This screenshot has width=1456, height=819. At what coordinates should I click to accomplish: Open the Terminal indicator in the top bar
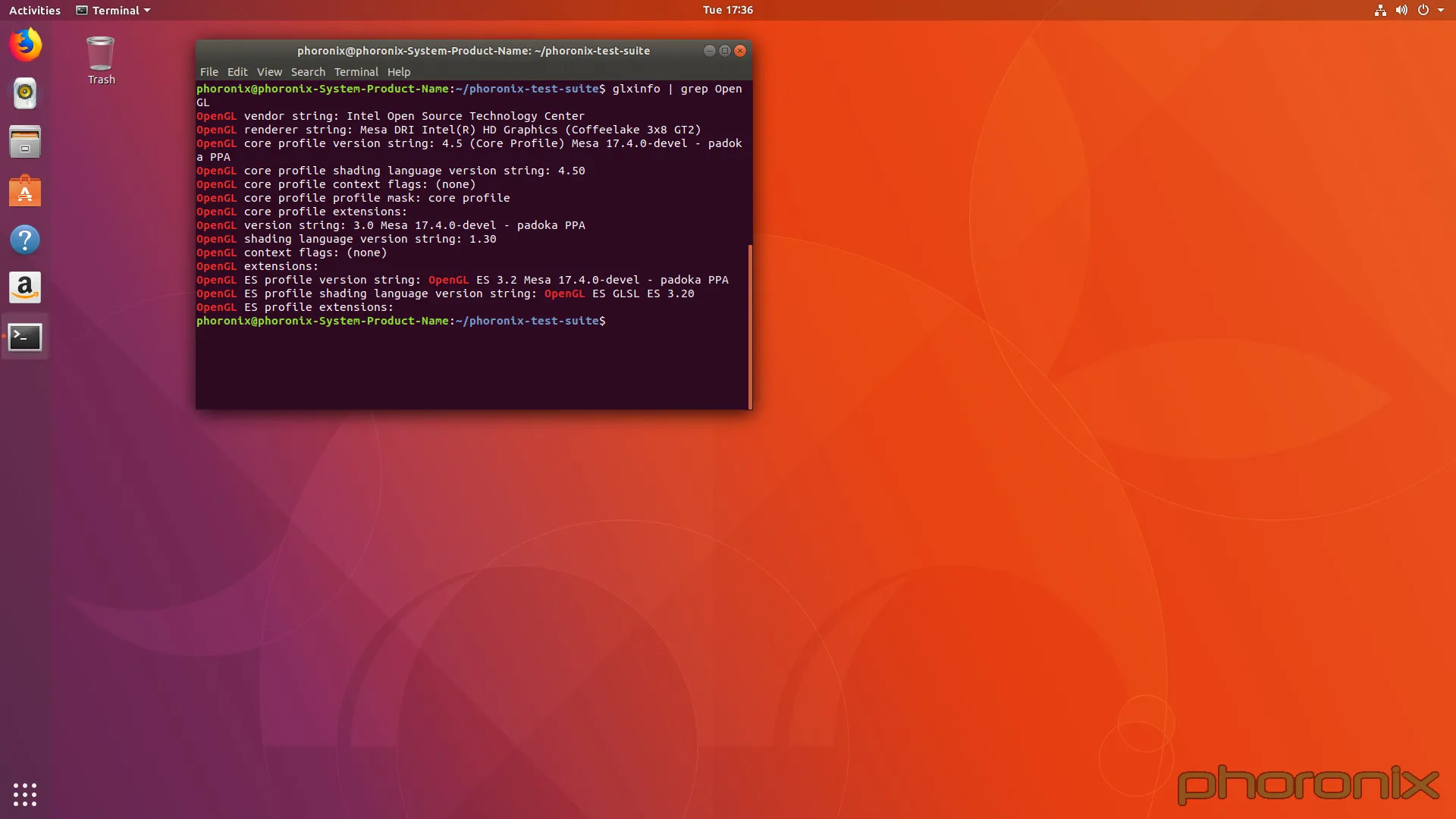pyautogui.click(x=112, y=10)
